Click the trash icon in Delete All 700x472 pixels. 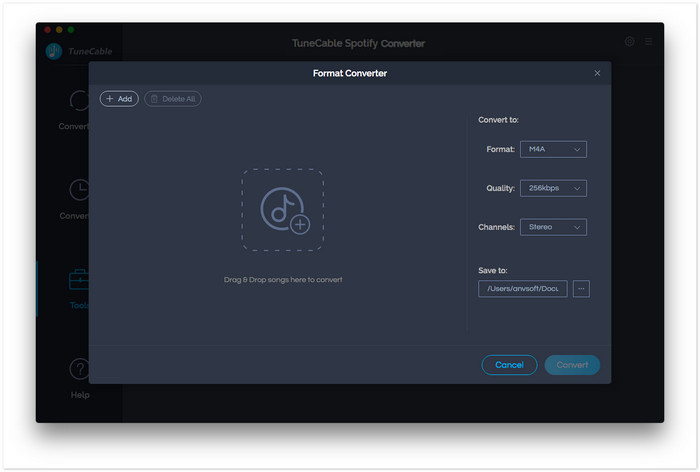point(154,99)
